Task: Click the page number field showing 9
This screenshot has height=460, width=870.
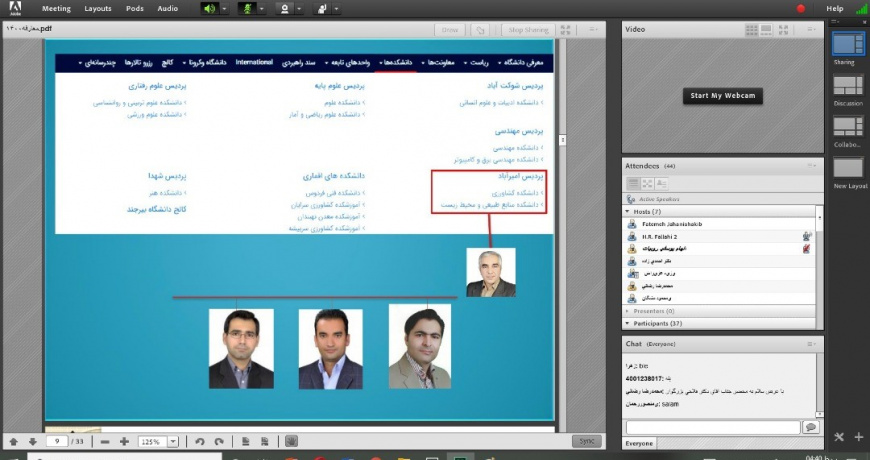Action: click(57, 442)
